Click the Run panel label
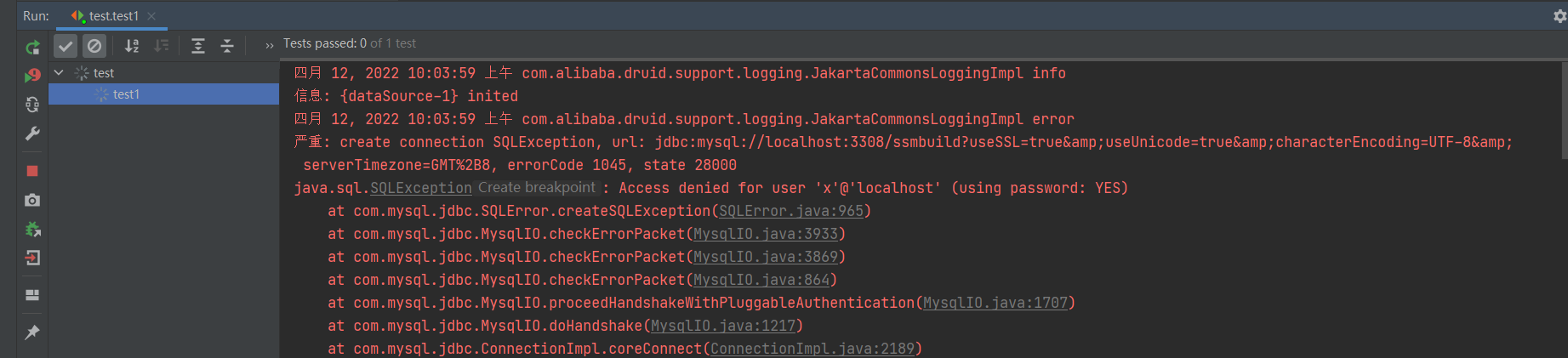This screenshot has height=358, width=1568. coord(36,16)
